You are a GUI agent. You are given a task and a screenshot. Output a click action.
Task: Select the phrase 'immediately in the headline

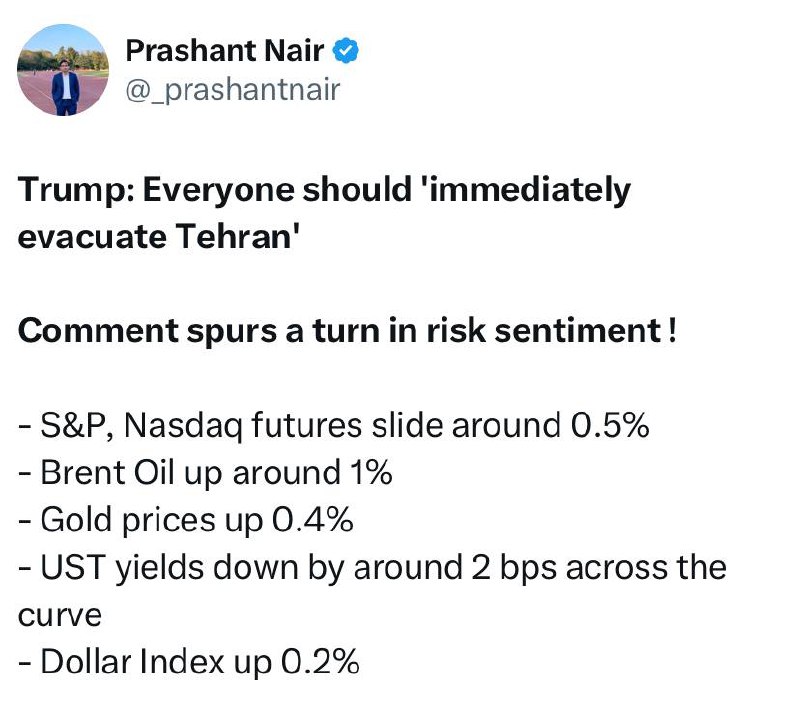(529, 190)
